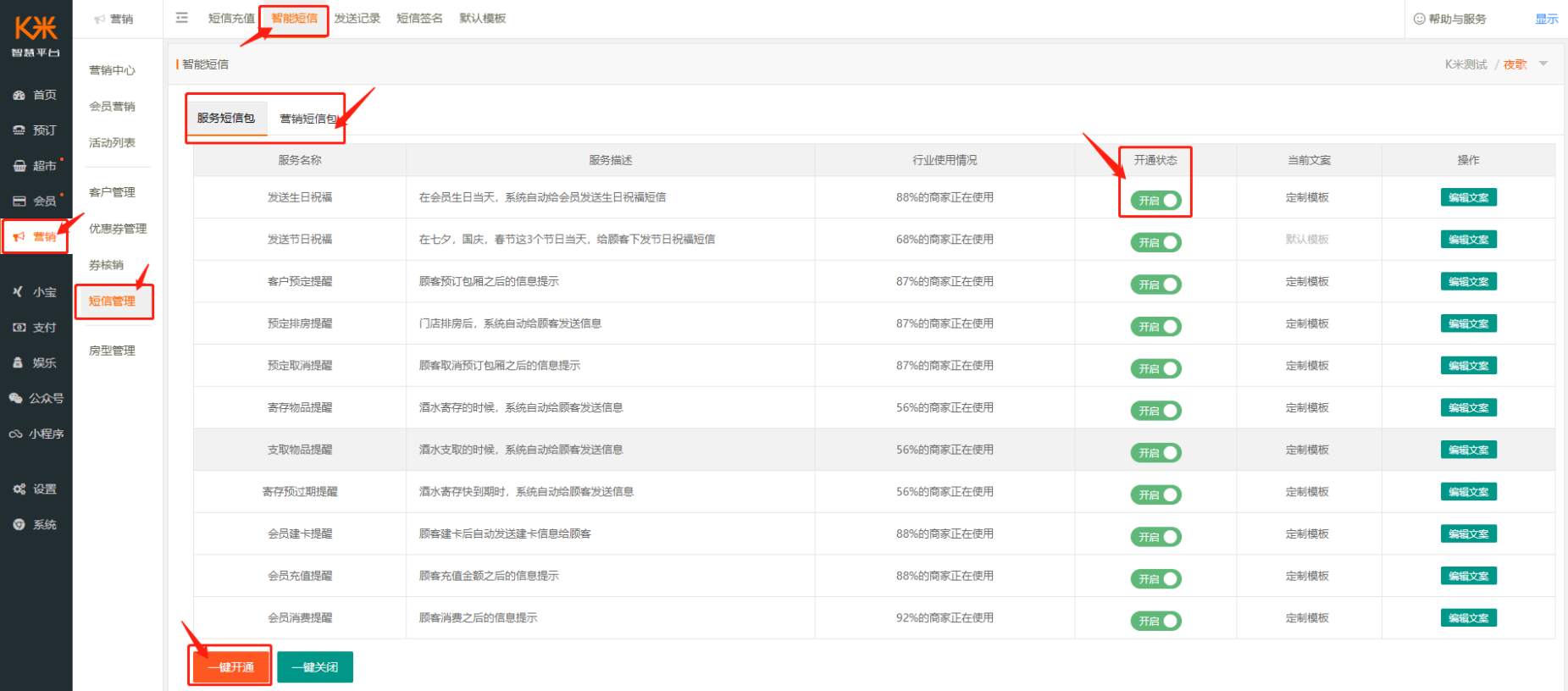Click 编辑文案 for 会员建卡提醒

click(x=1468, y=533)
